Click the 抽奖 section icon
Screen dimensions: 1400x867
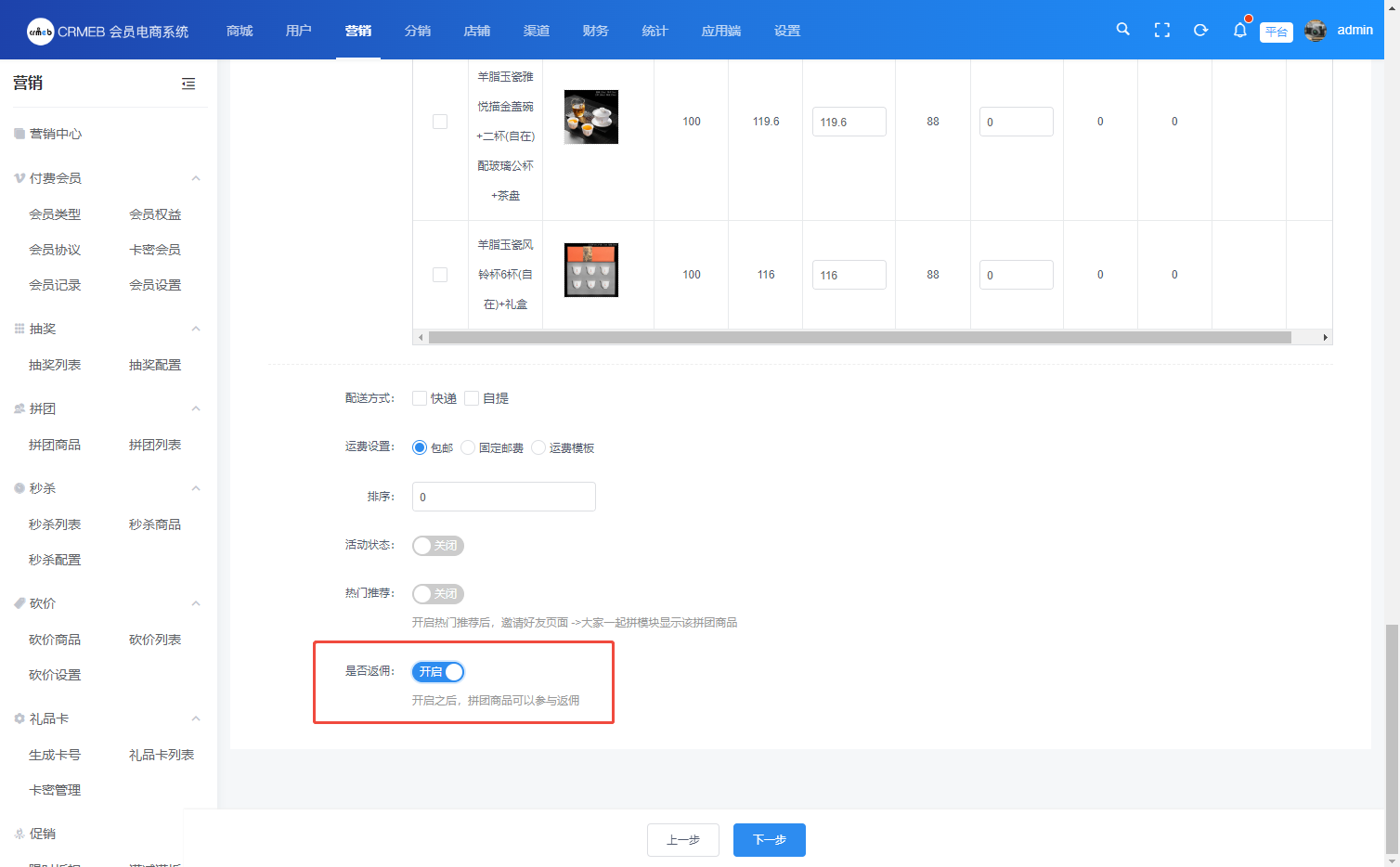pyautogui.click(x=19, y=329)
